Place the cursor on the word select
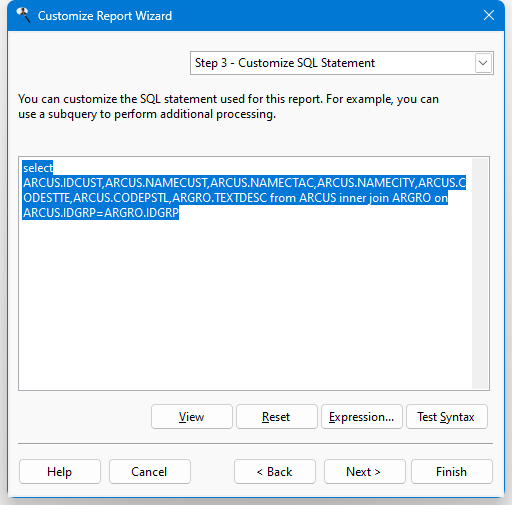 coord(38,168)
